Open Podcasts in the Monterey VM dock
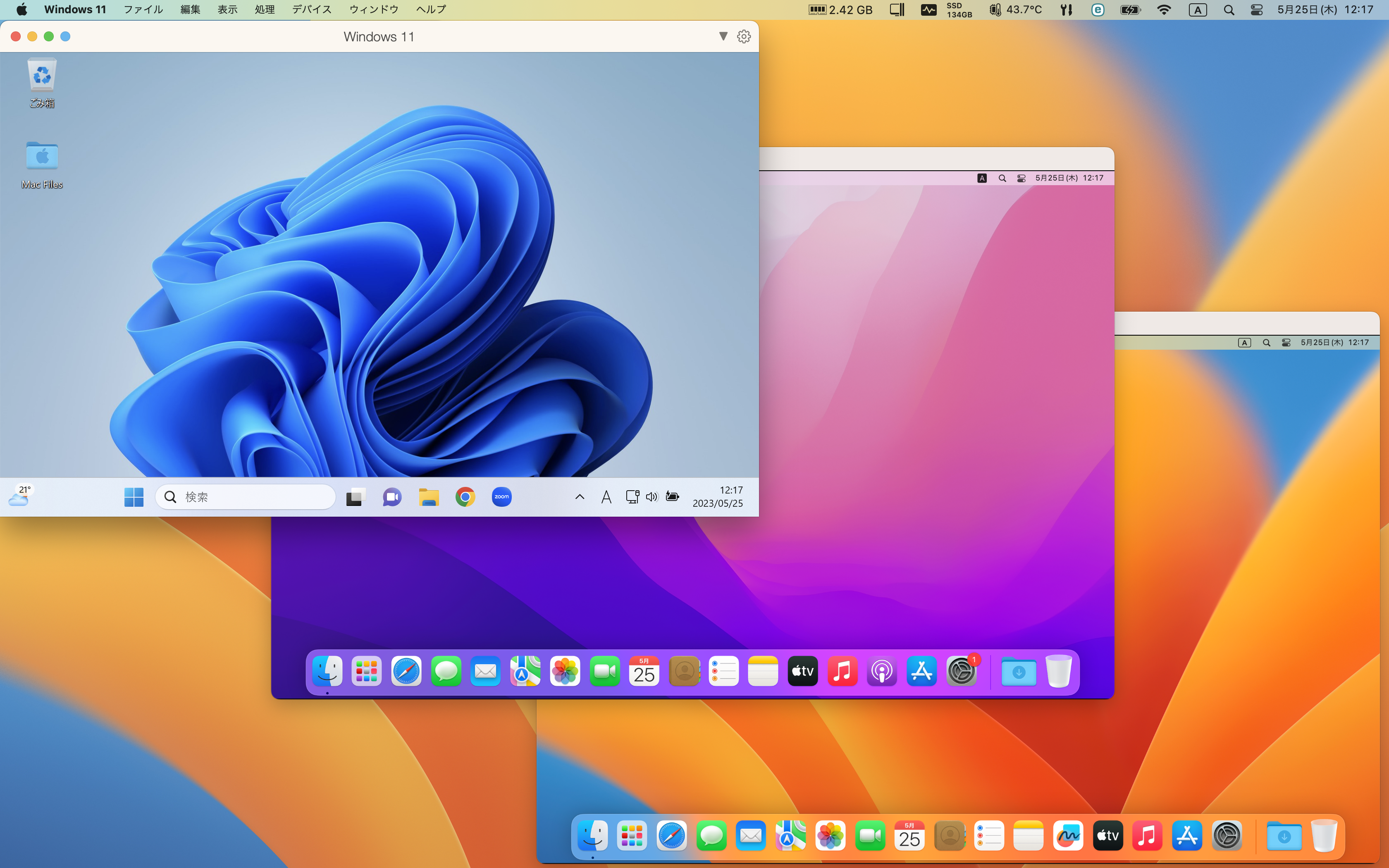This screenshot has width=1389, height=868. pos(882,671)
